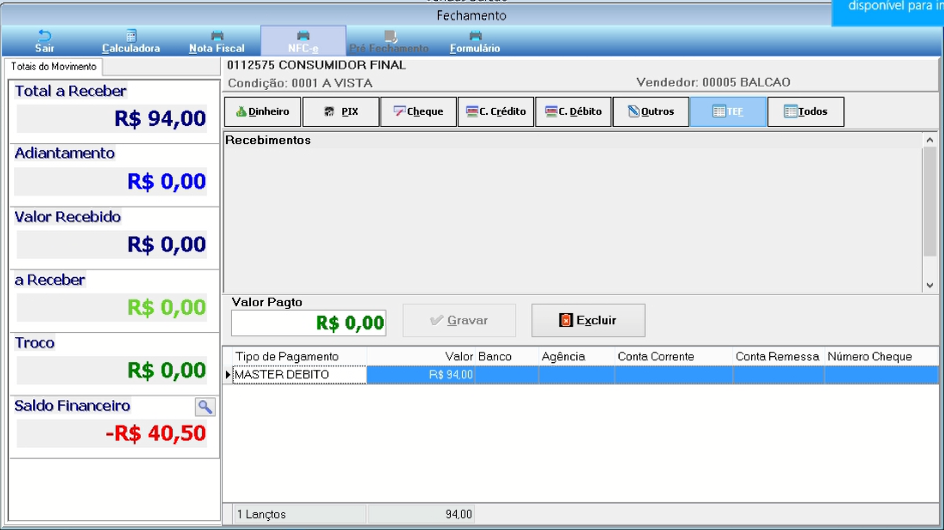The image size is (944, 530).
Task: Click the Total a Receber R$ 94,00 value
Action: (160, 119)
